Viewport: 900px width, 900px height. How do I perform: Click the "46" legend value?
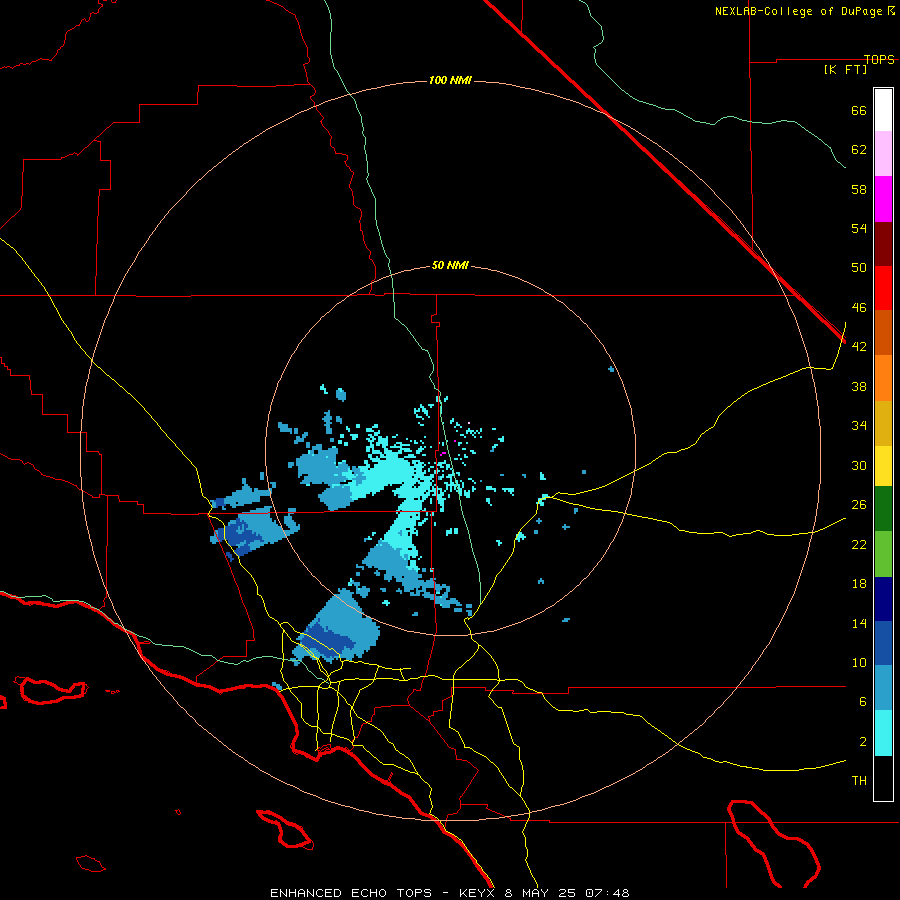coord(859,308)
